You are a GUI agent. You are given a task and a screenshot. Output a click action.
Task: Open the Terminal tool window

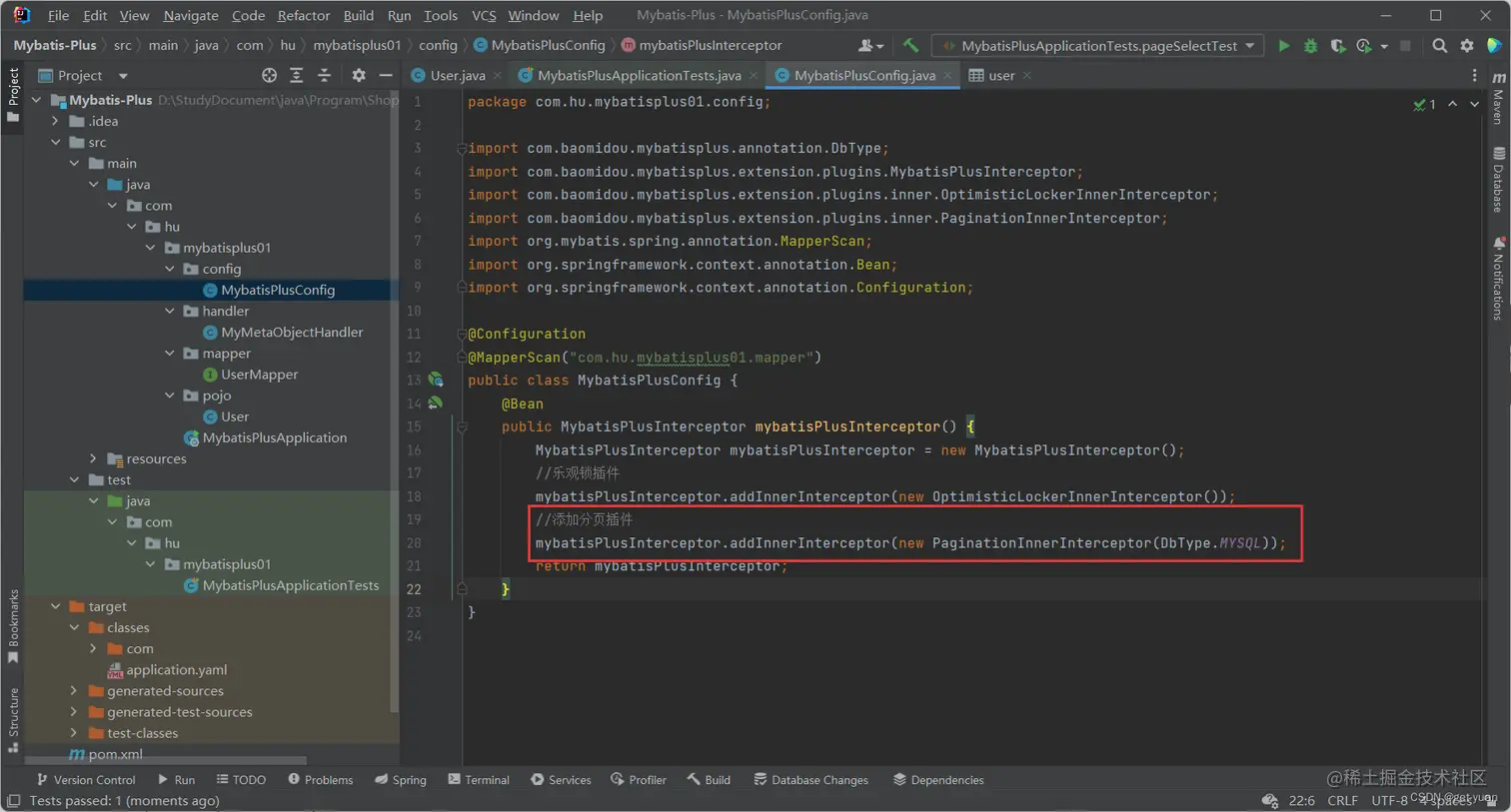tap(478, 780)
